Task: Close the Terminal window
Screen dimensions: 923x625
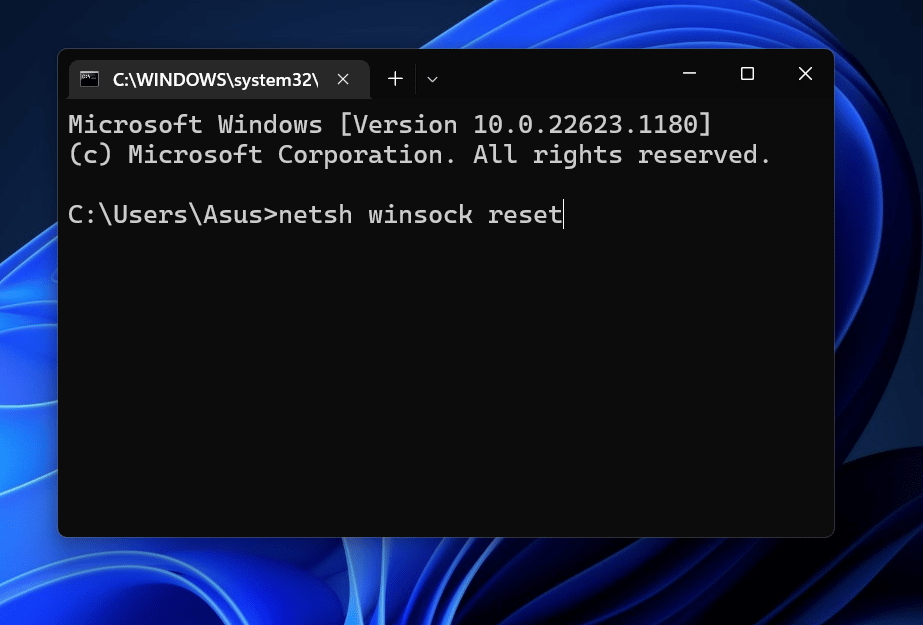Action: [805, 74]
